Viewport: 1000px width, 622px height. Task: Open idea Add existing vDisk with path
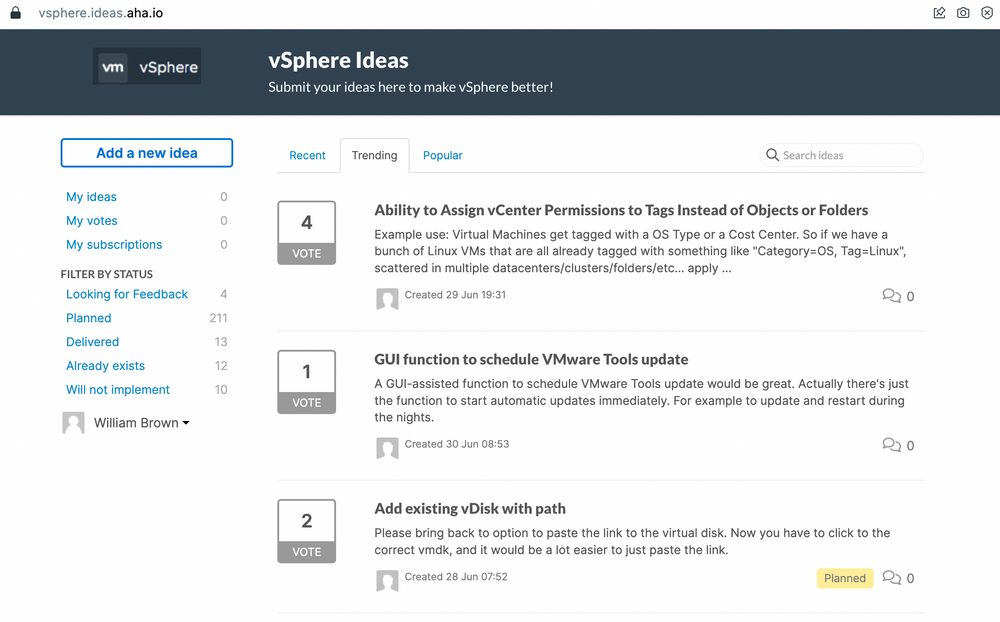(470, 508)
